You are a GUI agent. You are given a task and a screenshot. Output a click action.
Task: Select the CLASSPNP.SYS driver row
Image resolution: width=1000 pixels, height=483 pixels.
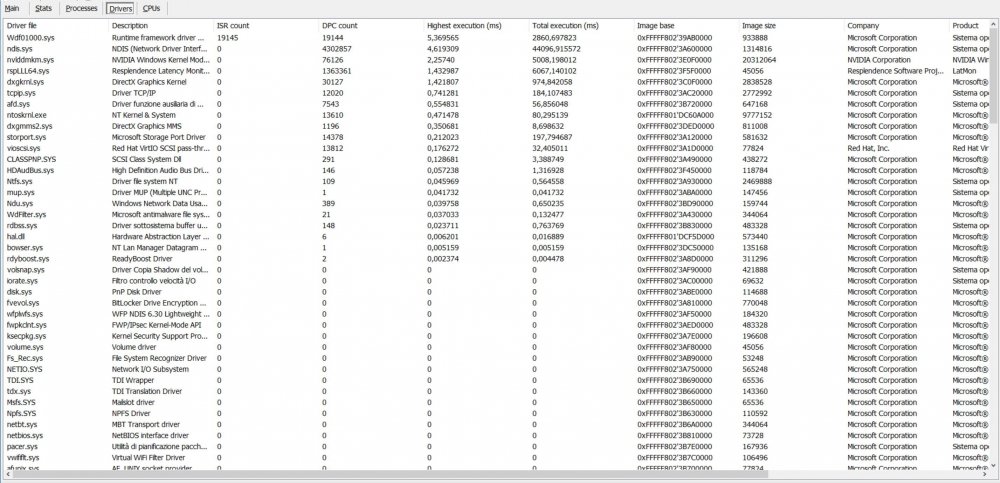point(496,160)
